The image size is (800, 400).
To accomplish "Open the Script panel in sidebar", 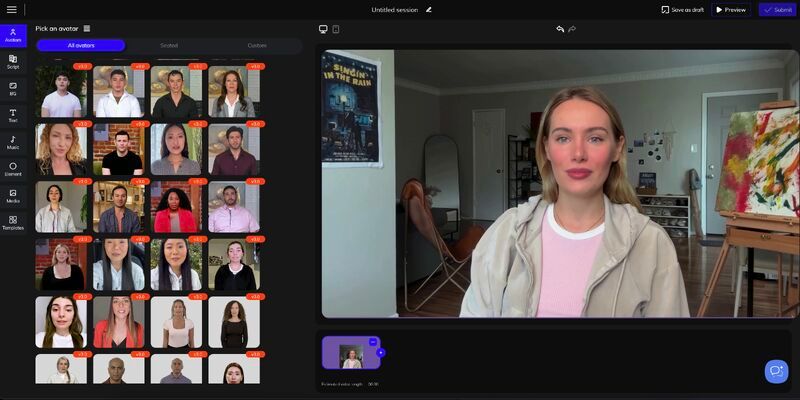I will [x=13, y=62].
